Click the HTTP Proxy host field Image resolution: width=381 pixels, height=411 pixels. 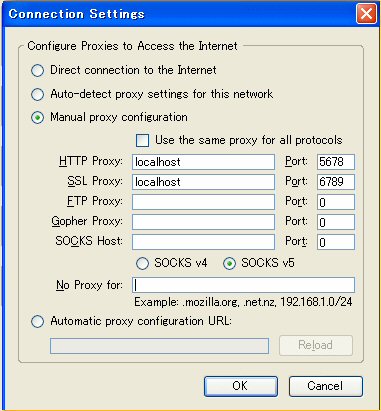[x=203, y=162]
